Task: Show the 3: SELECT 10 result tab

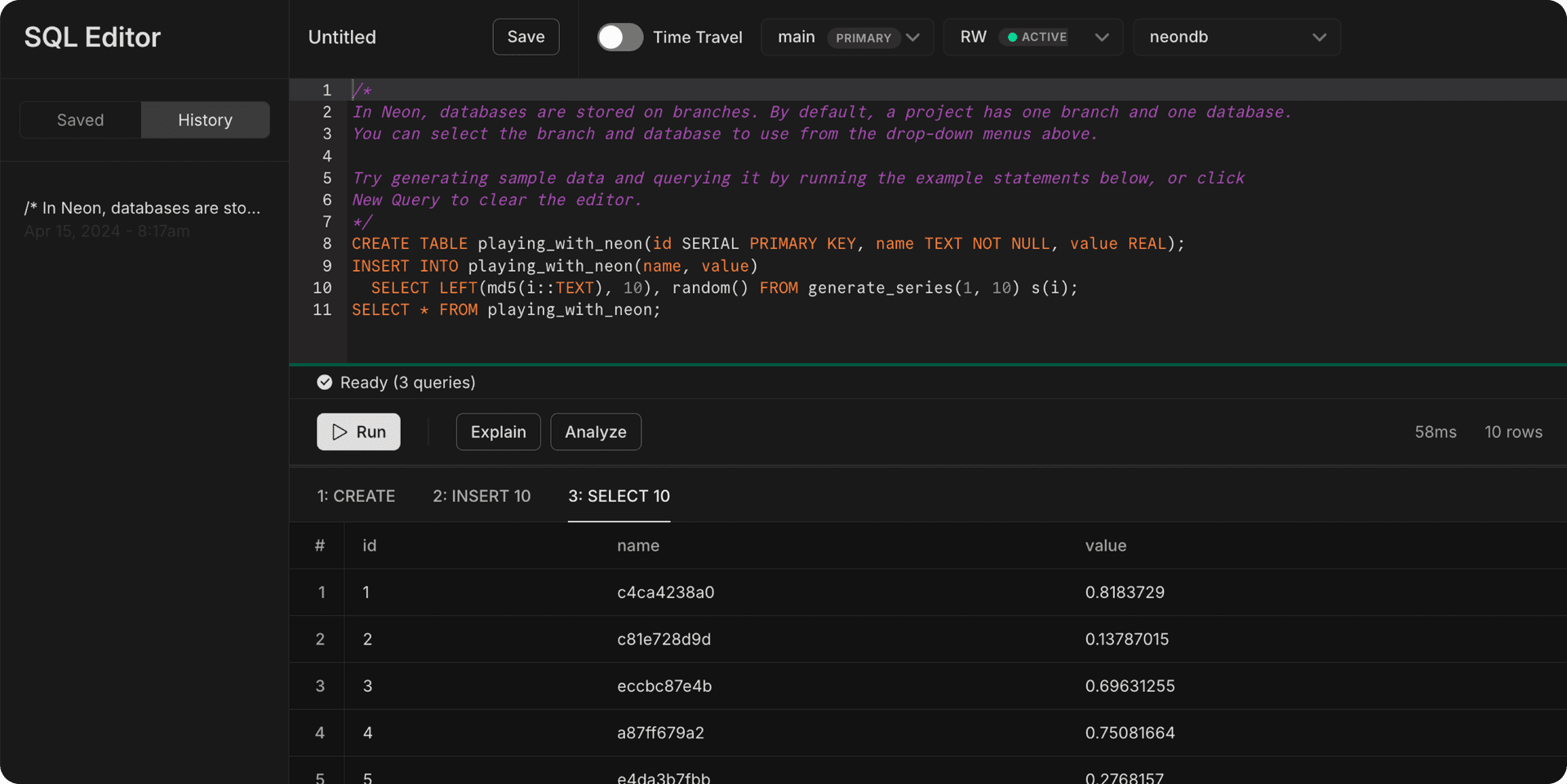Action: 619,495
